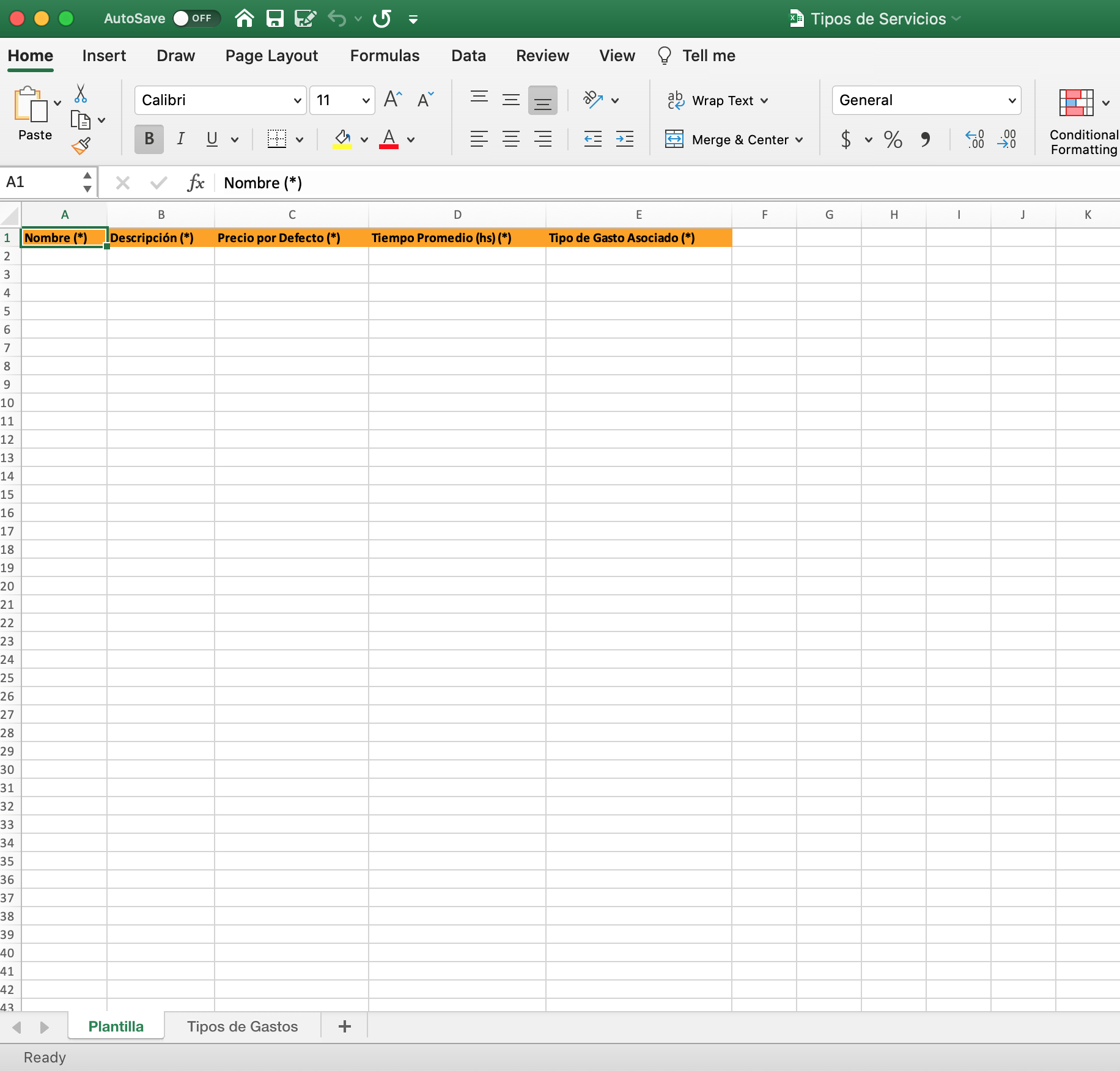Screen dimensions: 1120x1071
Task: Click the Center text alignment icon
Action: point(510,139)
